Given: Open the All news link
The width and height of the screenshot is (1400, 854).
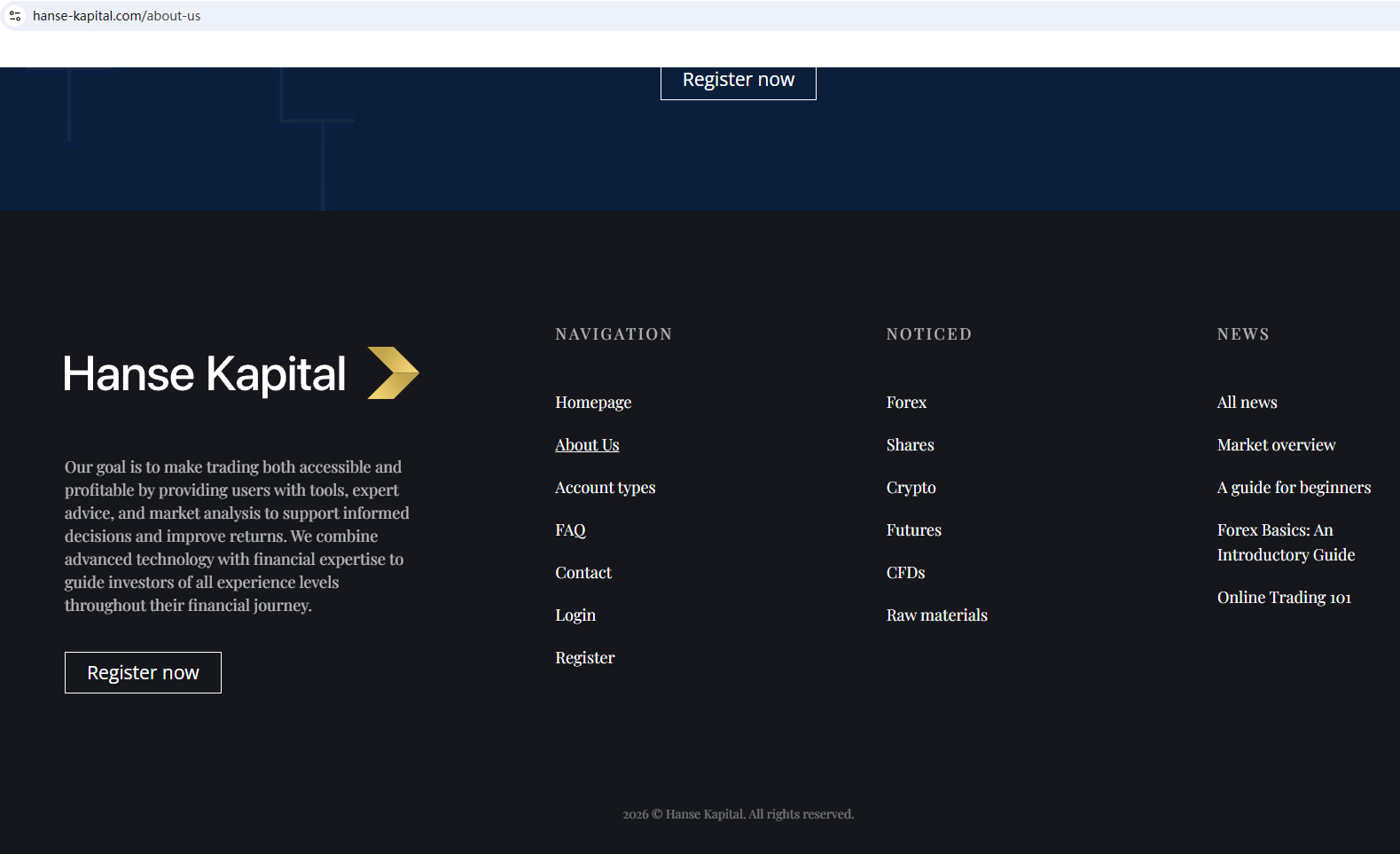Looking at the screenshot, I should click(x=1247, y=403).
